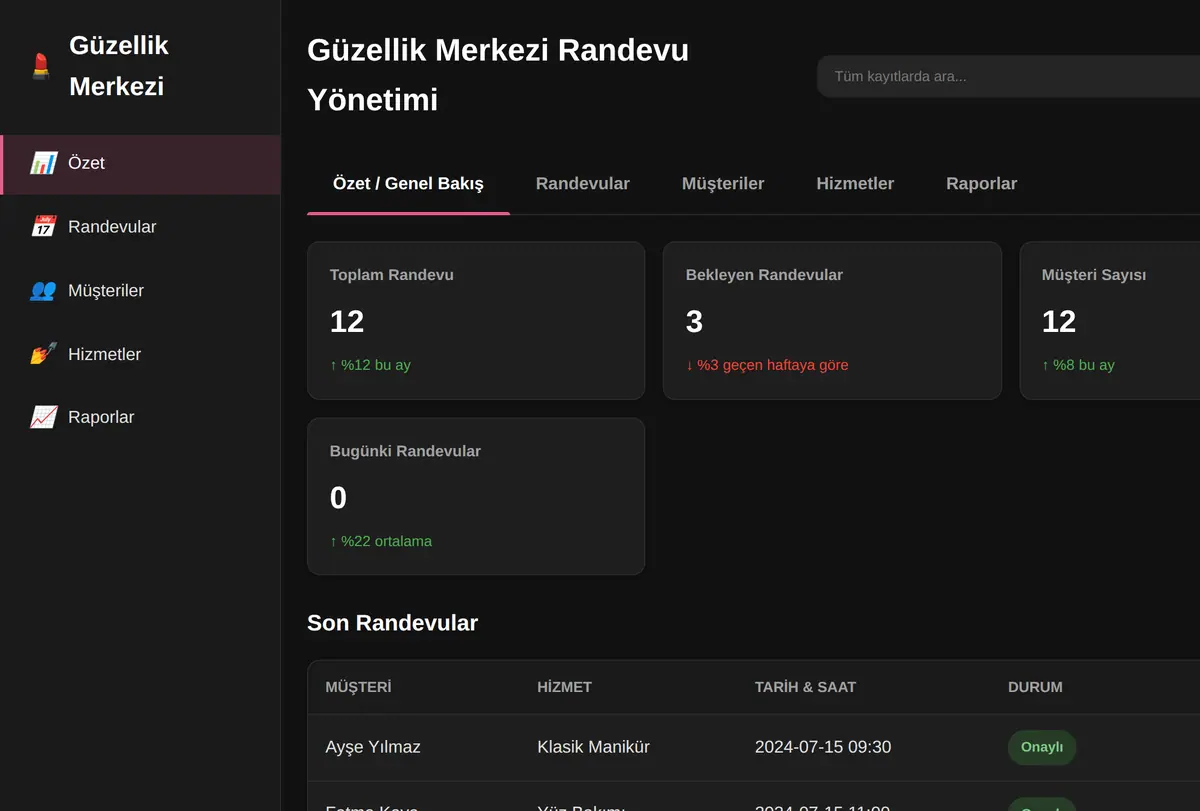
Task: Click the MÜŞTERİ column header
Action: [358, 687]
